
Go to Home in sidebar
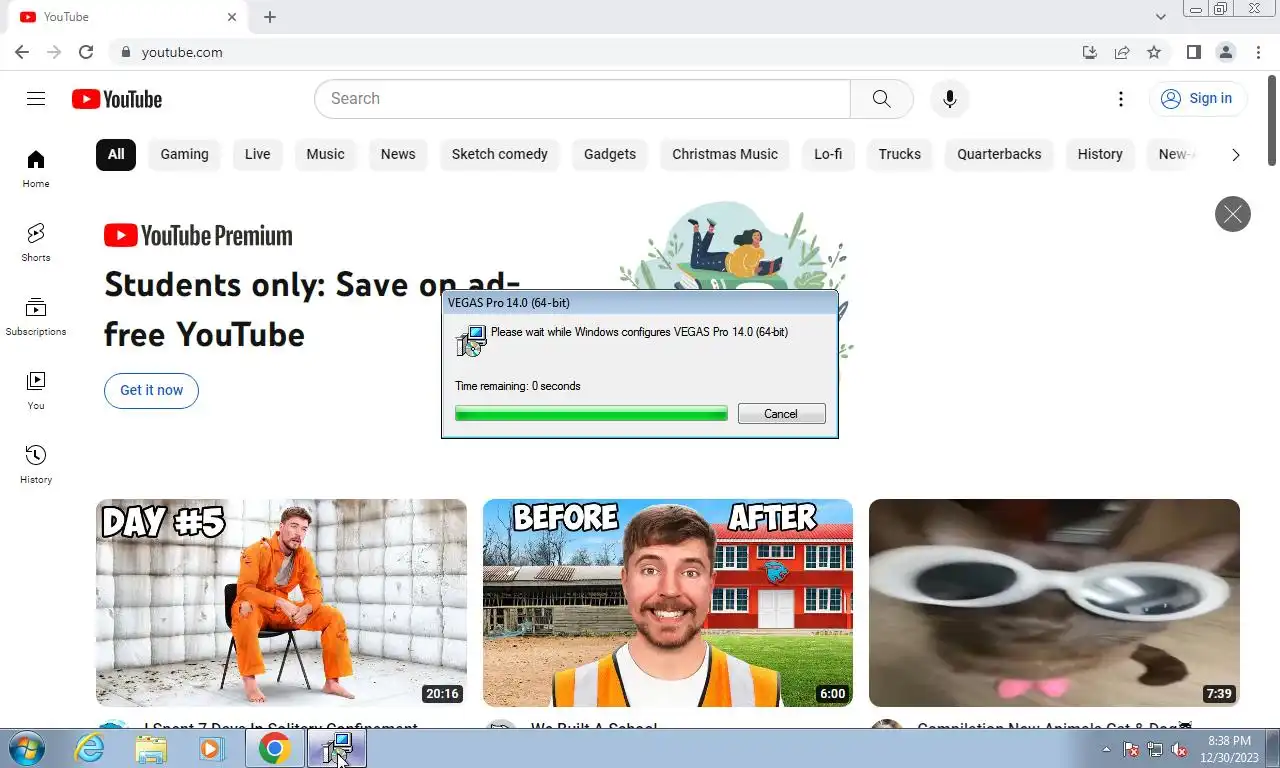click(x=36, y=169)
